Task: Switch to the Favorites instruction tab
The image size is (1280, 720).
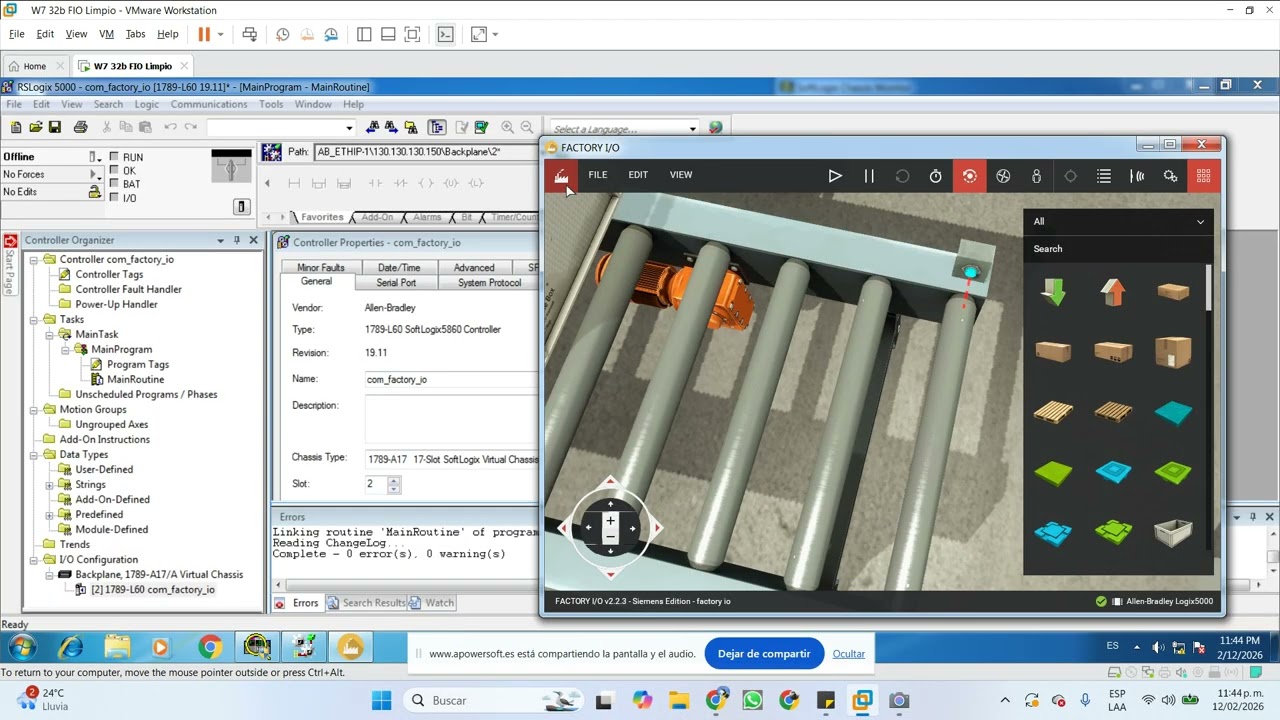Action: coord(322,217)
